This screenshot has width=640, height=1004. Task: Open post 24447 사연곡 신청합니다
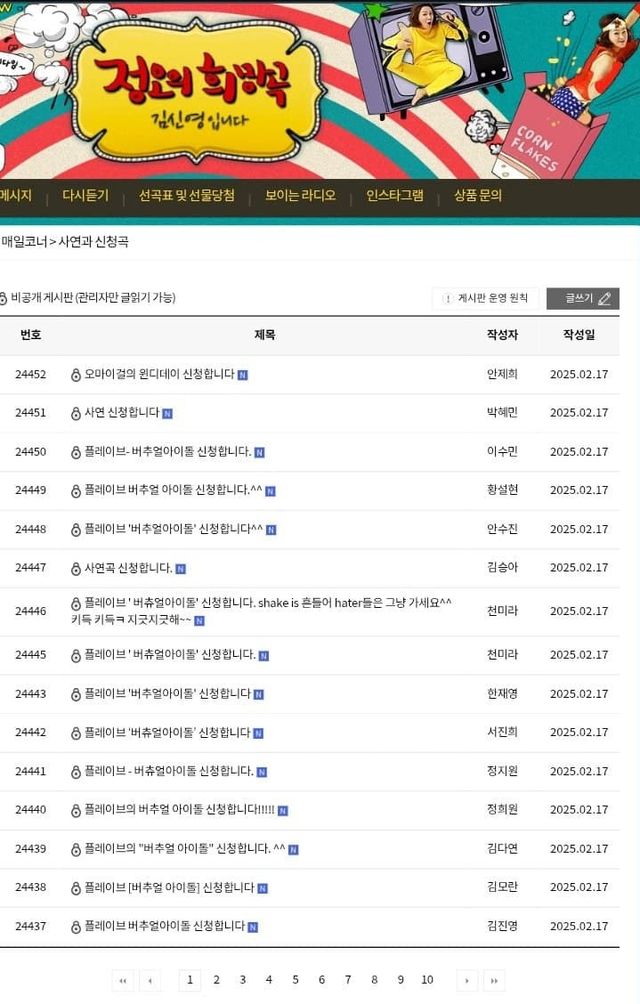point(128,568)
